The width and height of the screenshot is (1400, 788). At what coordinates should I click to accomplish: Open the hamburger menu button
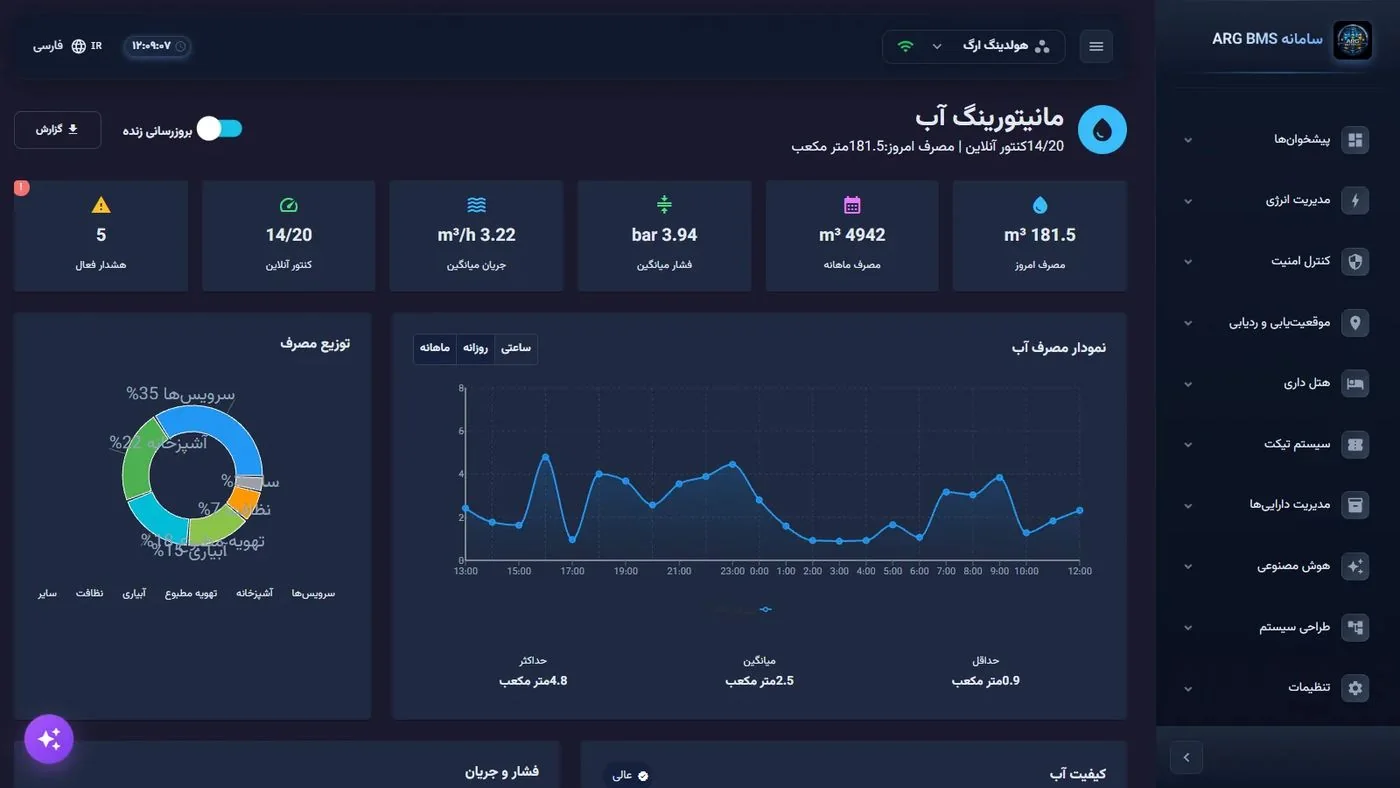[1096, 47]
